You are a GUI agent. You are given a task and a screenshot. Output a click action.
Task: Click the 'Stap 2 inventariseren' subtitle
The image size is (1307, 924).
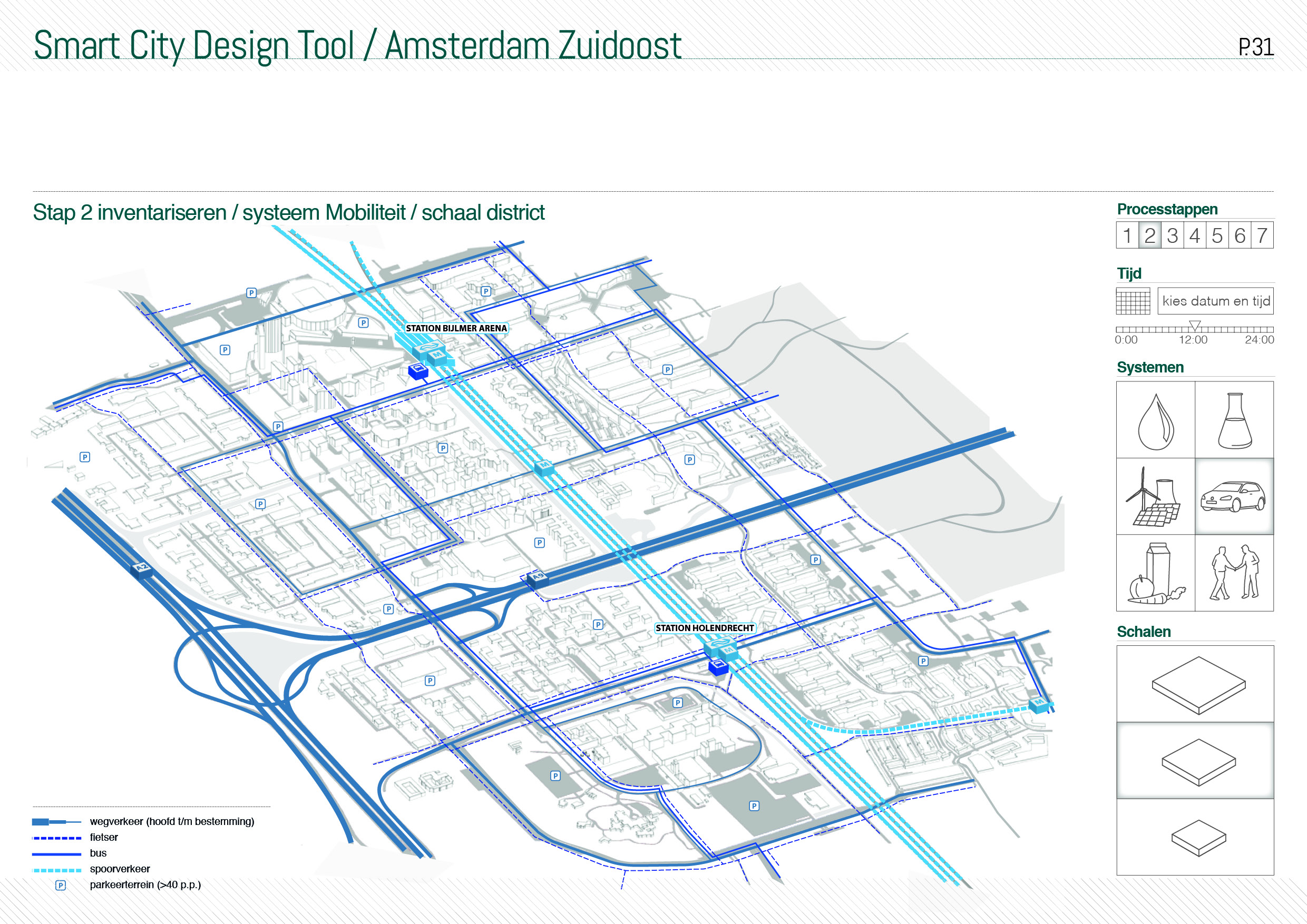(130, 213)
